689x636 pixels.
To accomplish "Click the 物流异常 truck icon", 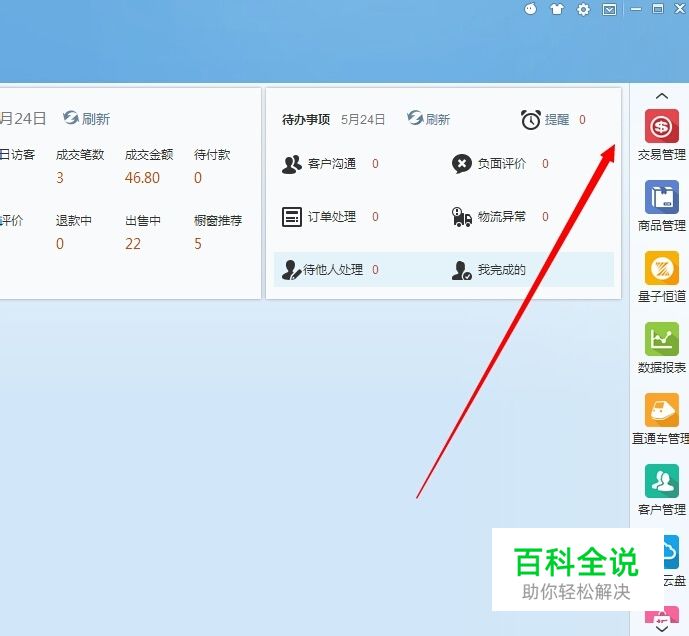I will pos(461,217).
